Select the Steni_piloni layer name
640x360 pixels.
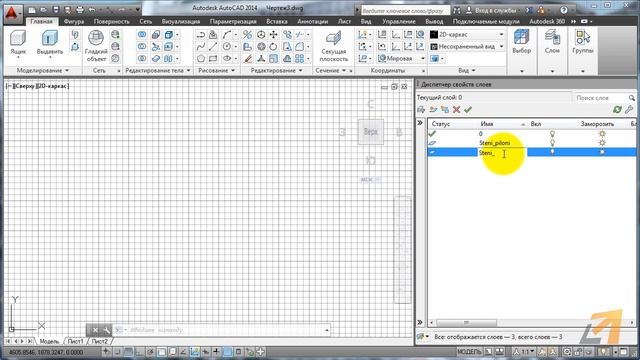click(495, 143)
